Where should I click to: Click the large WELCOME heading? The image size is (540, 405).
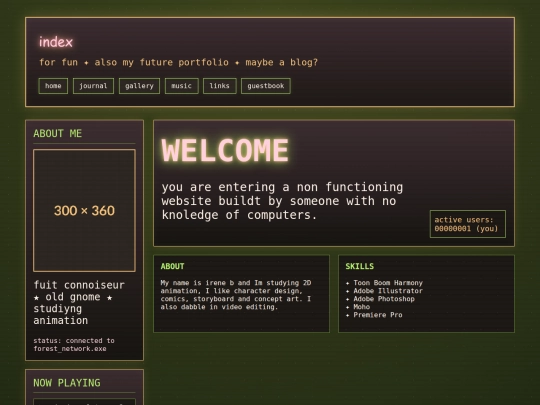point(225,150)
